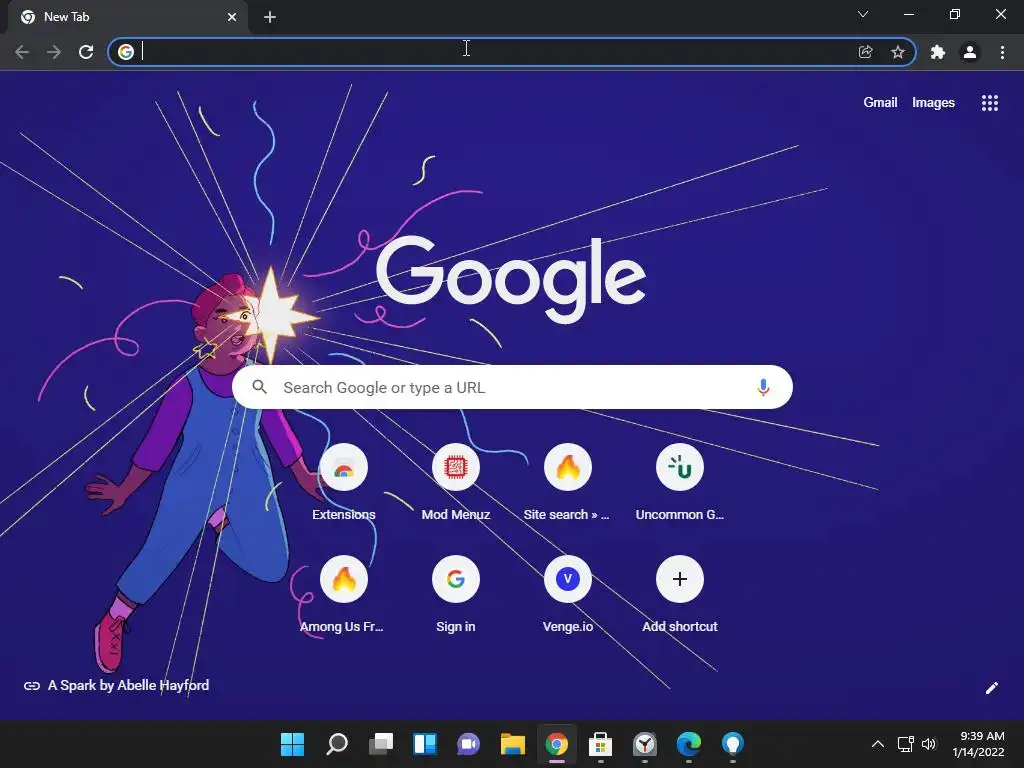Click the back navigation arrow
Screen dimensions: 1024x768
(22, 52)
